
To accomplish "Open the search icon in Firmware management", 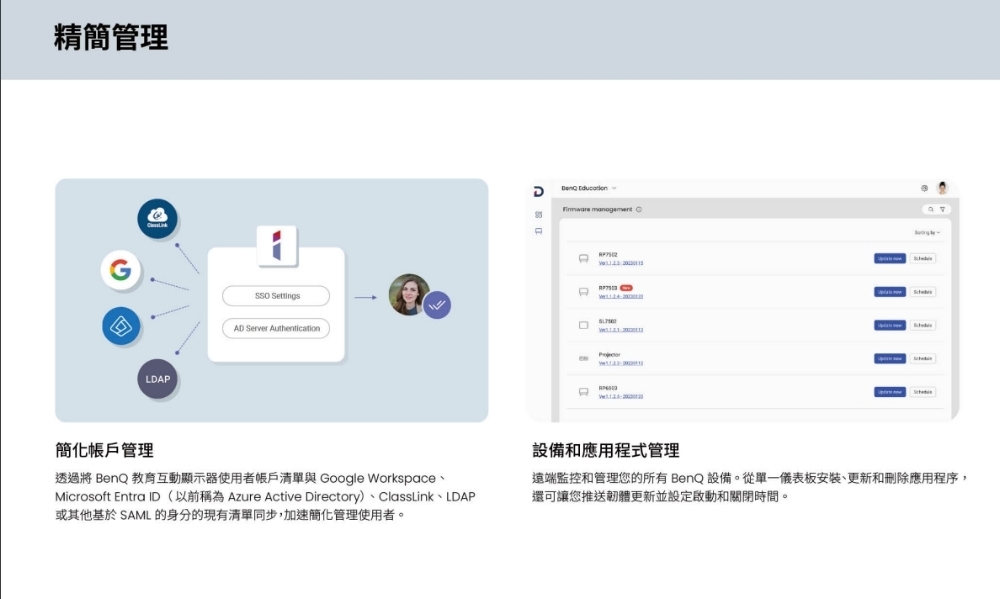I will coord(930,209).
